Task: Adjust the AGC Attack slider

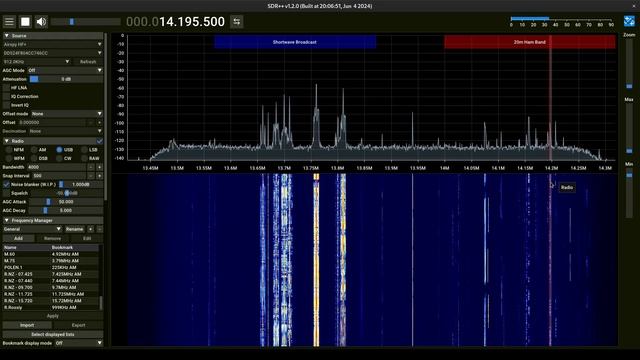Action: 66,202
